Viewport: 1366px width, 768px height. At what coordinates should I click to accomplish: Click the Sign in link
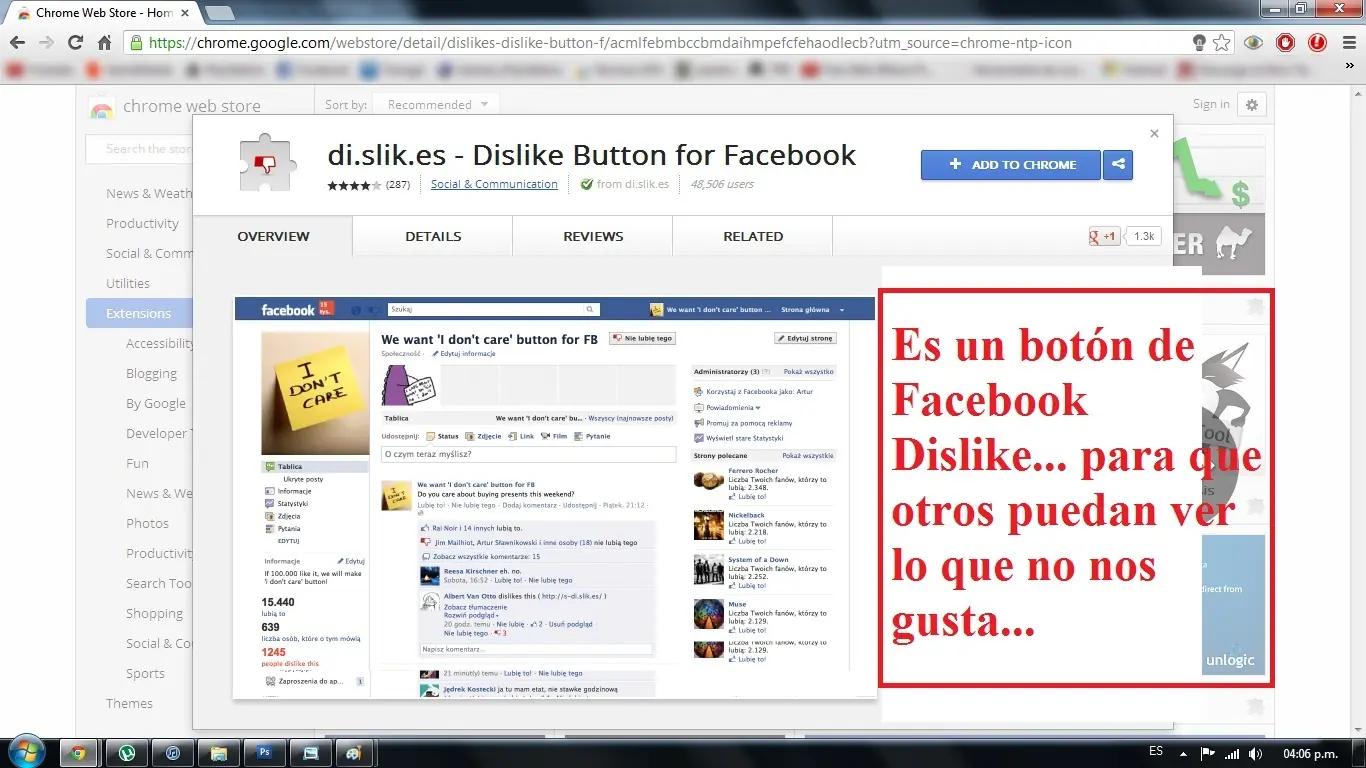1211,104
